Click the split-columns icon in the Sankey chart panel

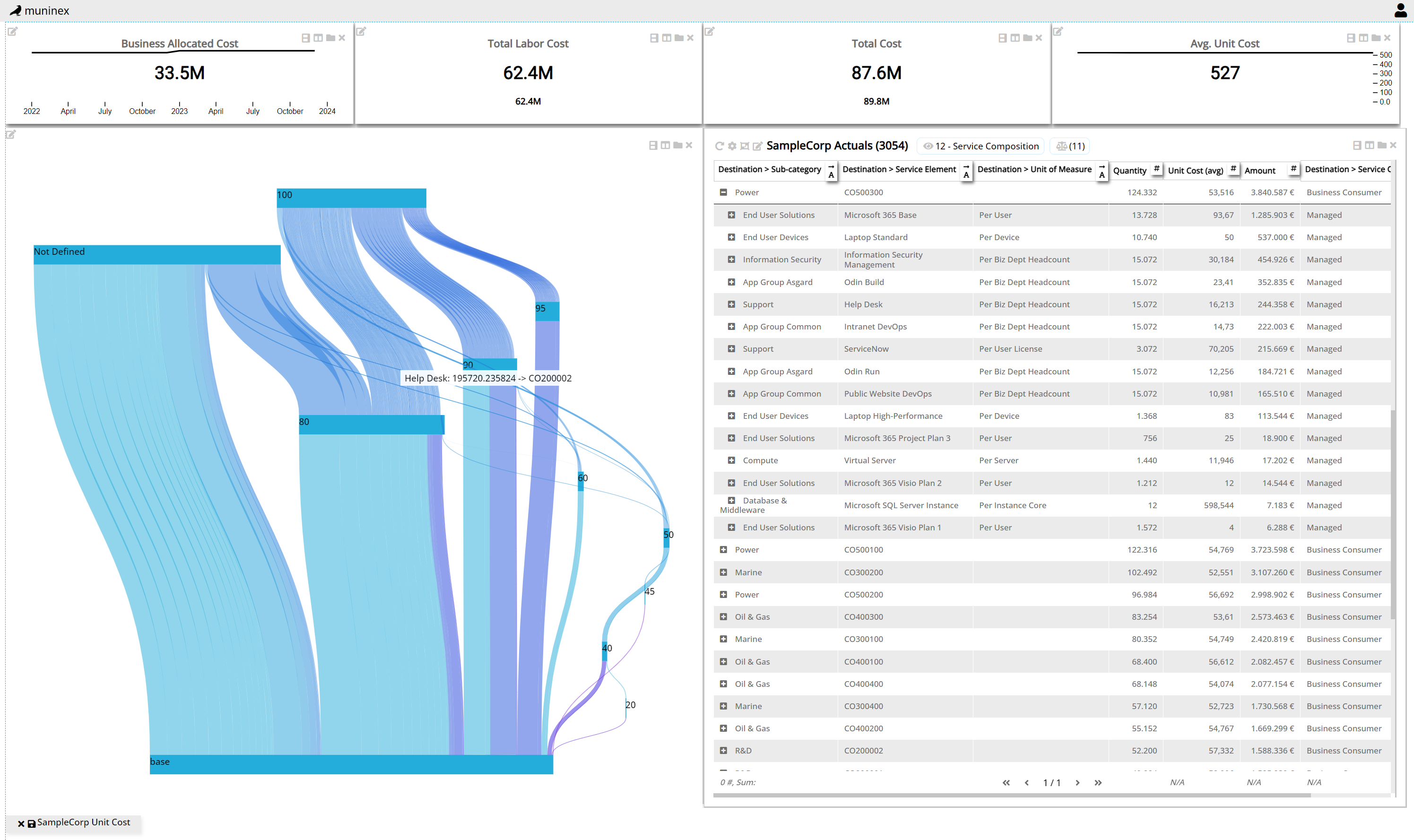point(665,146)
